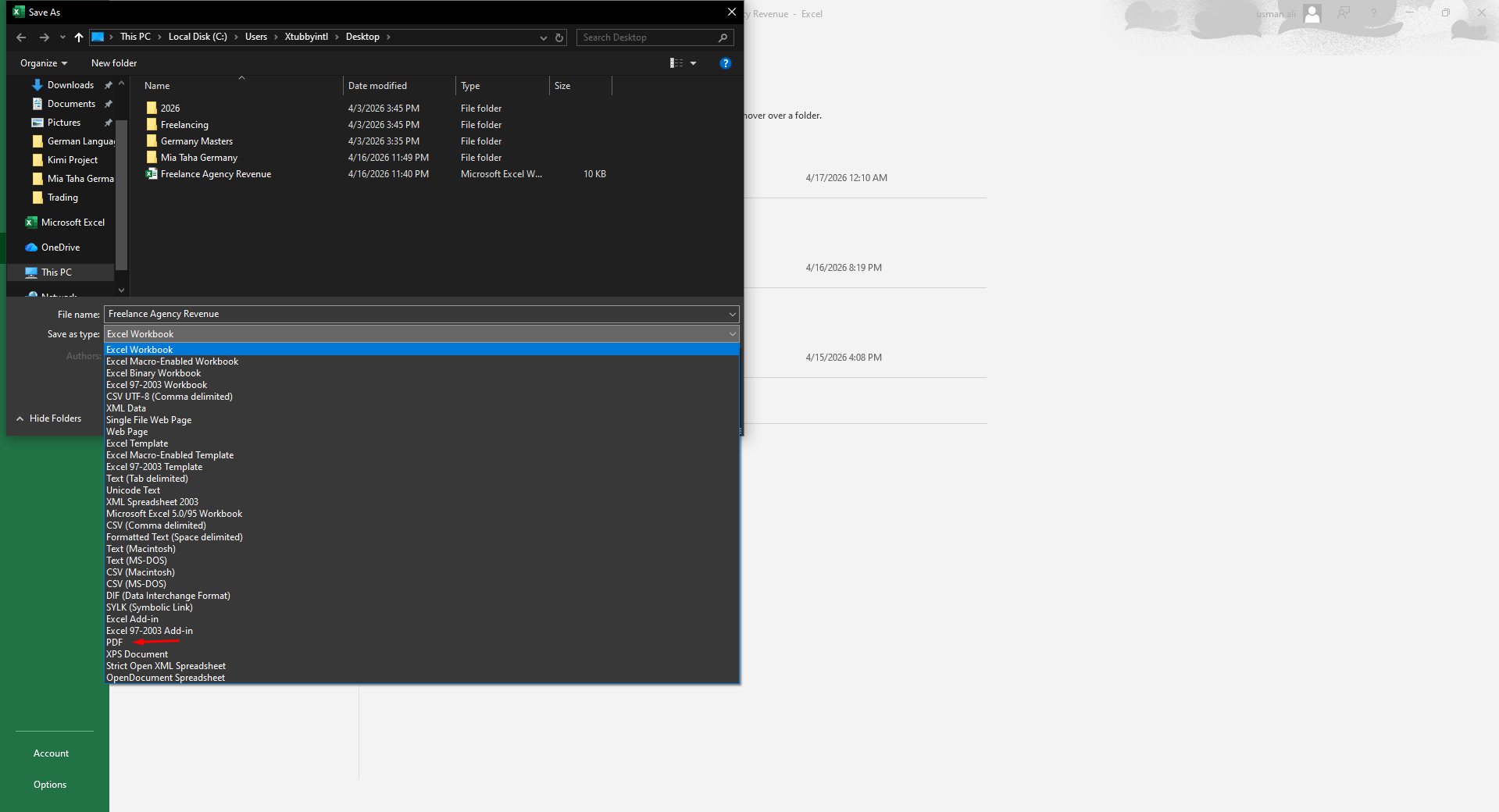Open user account icon in Excel title bar
The image size is (1499, 812).
pyautogui.click(x=1312, y=13)
